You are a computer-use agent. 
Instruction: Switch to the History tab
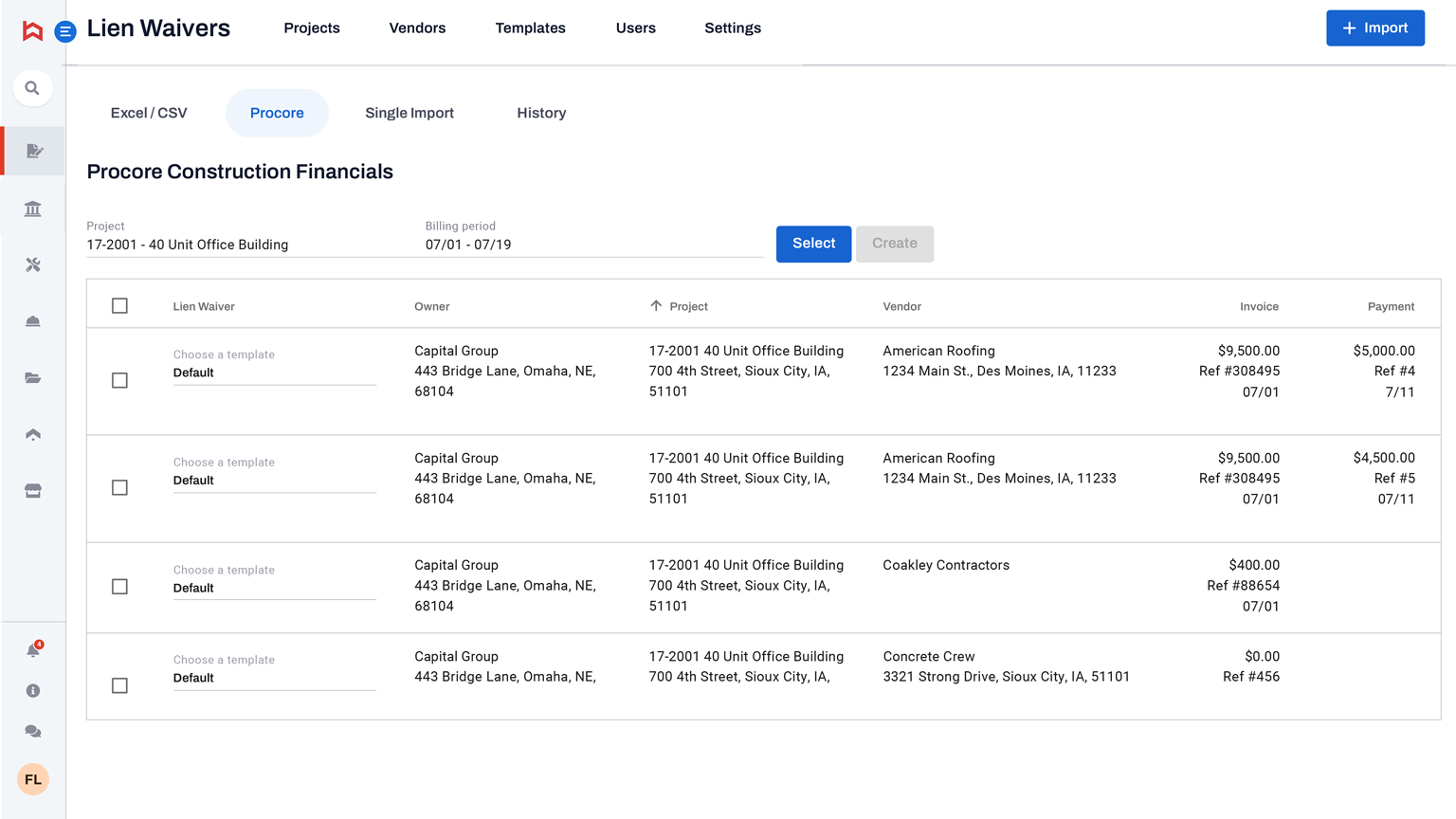541,113
